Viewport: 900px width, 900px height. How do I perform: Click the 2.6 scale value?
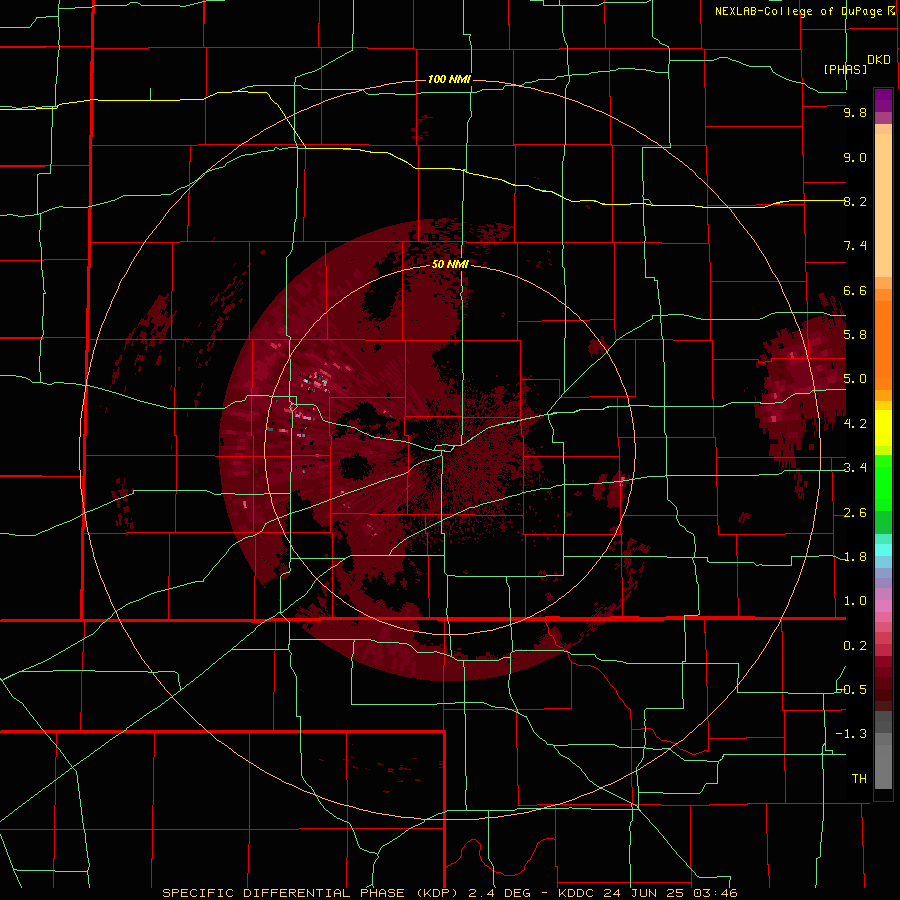click(x=855, y=512)
